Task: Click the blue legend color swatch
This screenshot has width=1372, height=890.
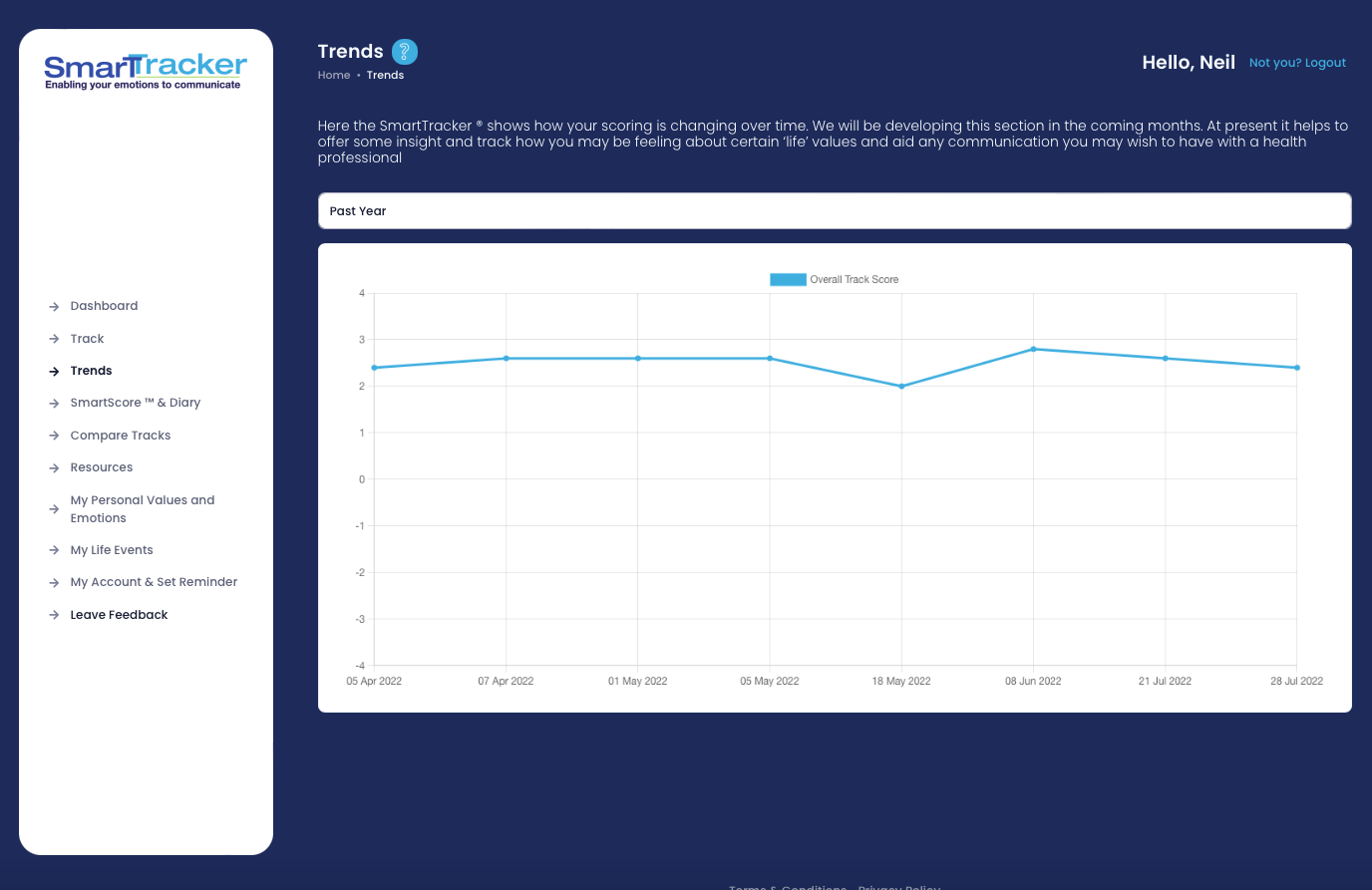Action: (788, 279)
